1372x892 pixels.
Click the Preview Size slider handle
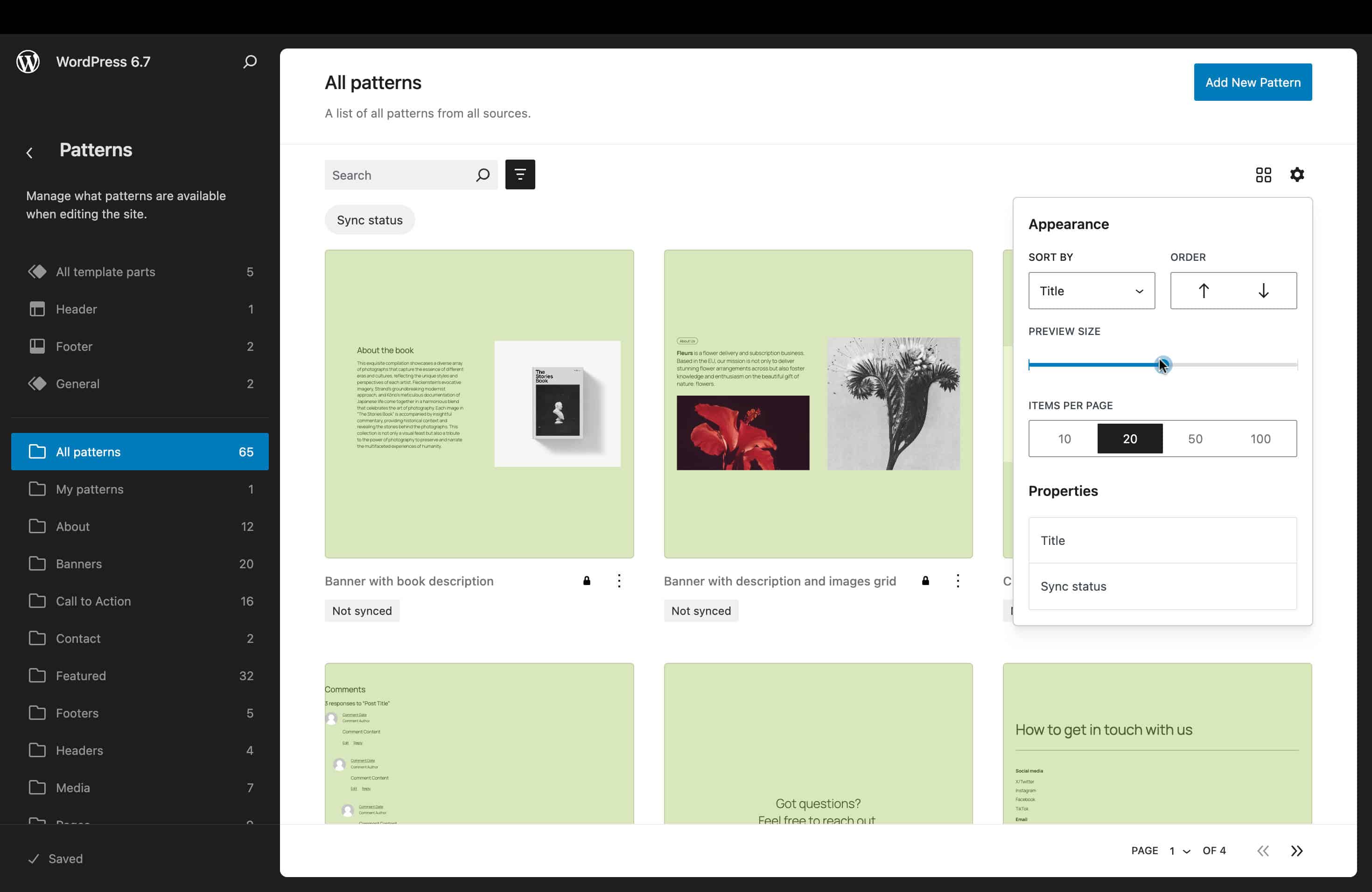[x=1163, y=365]
